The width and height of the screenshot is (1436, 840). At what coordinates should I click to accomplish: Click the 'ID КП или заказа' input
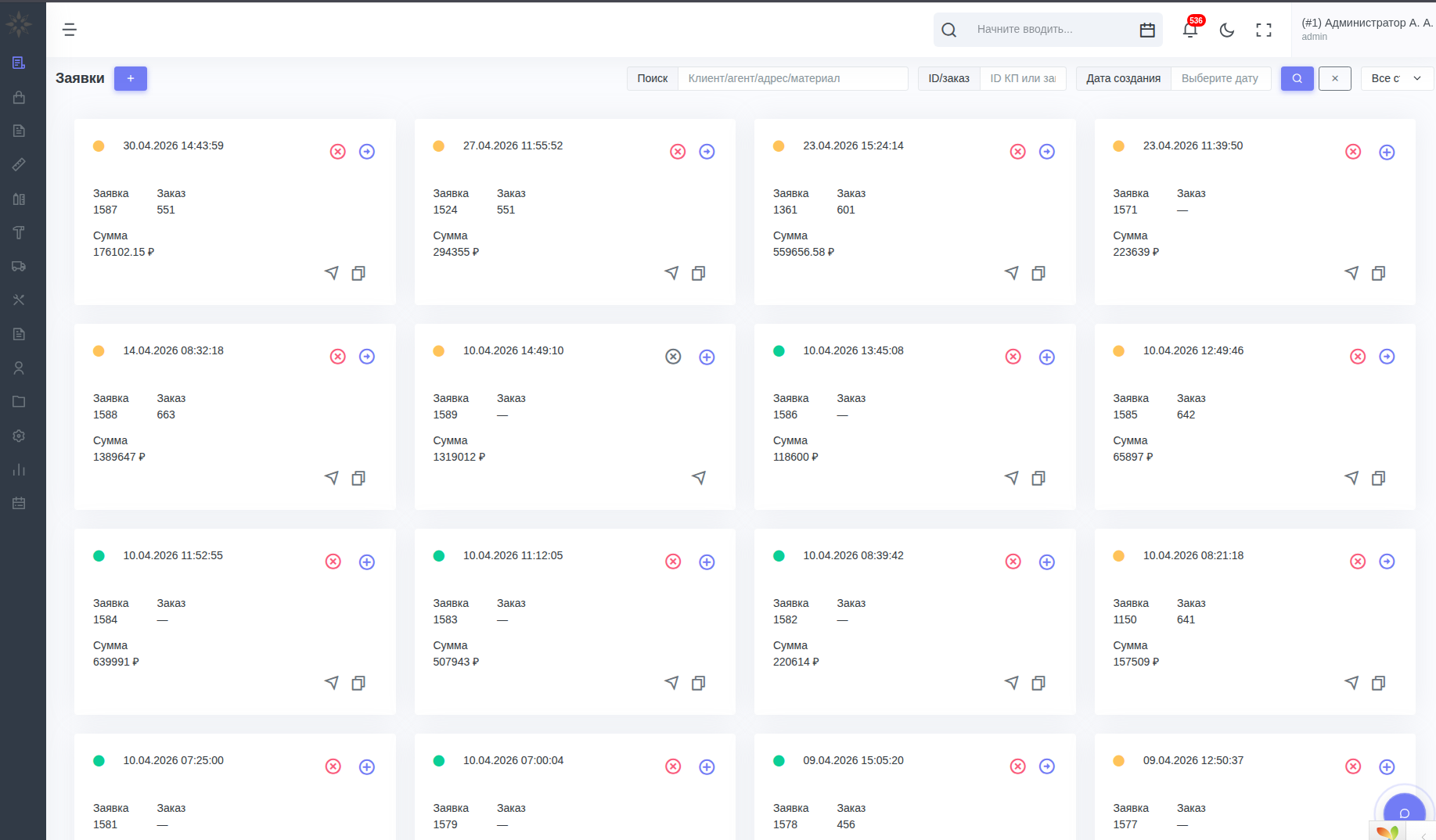[x=1023, y=78]
